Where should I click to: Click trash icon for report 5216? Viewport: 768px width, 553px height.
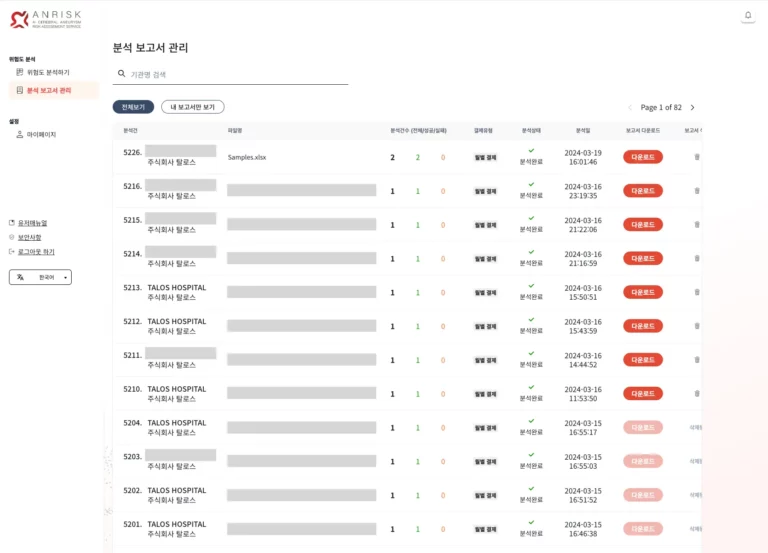tap(697, 190)
